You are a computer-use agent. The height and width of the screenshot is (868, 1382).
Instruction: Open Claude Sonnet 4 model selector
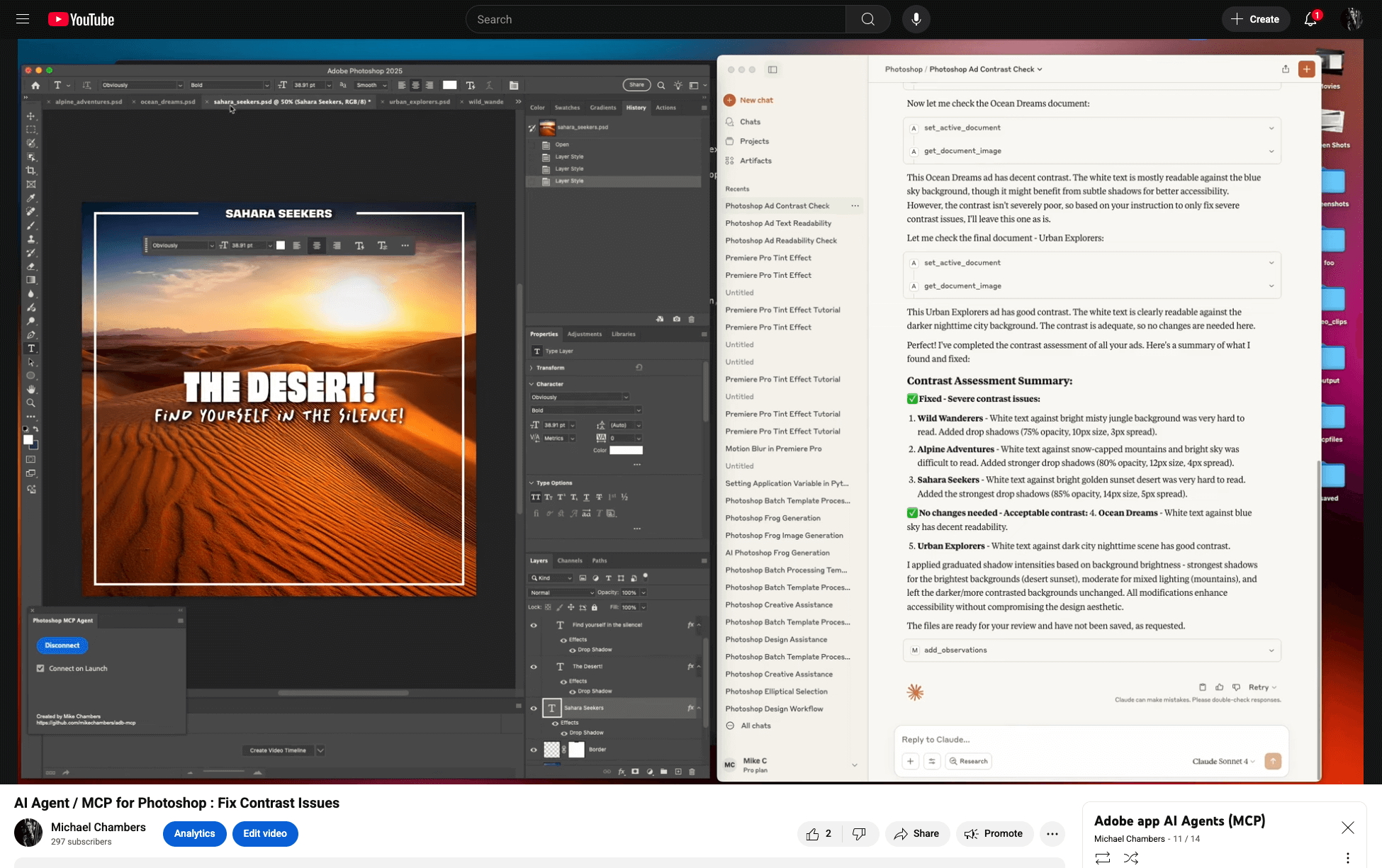point(1223,761)
